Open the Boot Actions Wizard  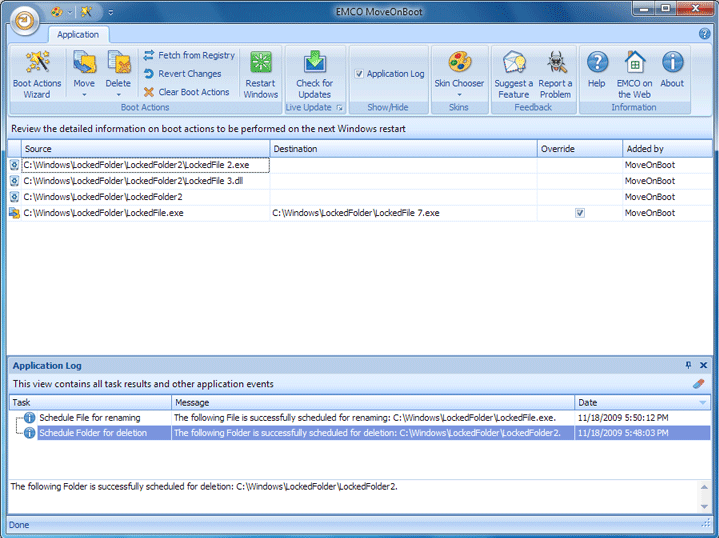click(x=37, y=74)
